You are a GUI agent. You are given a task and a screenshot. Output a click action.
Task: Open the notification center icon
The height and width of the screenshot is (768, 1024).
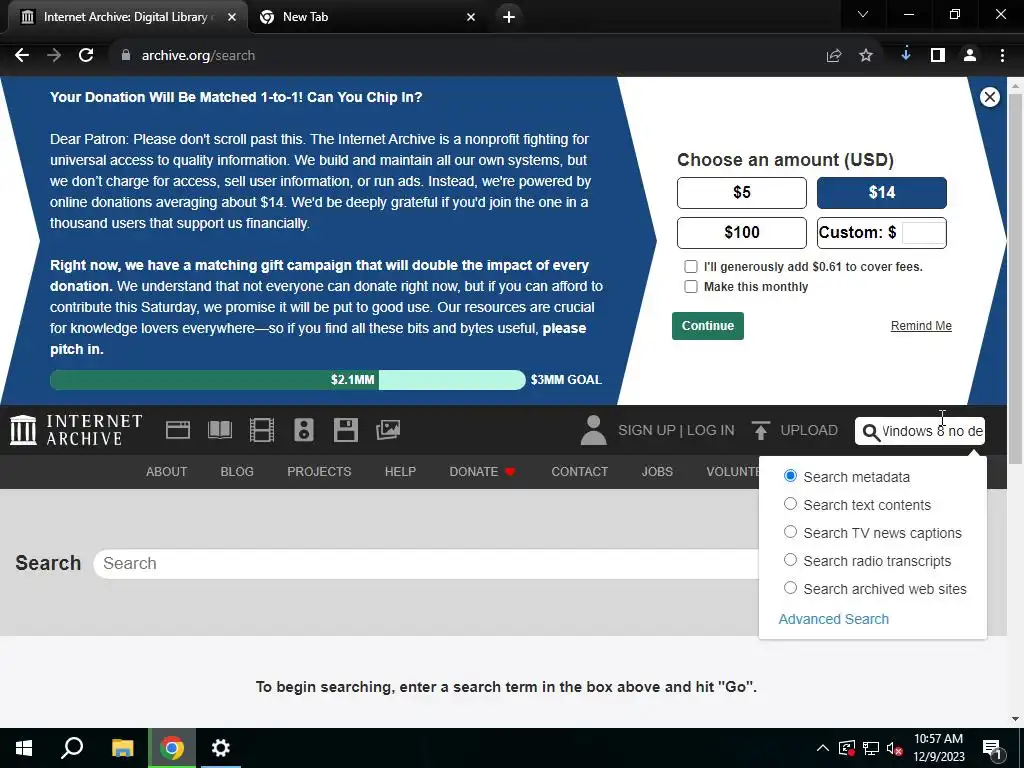tap(992, 748)
